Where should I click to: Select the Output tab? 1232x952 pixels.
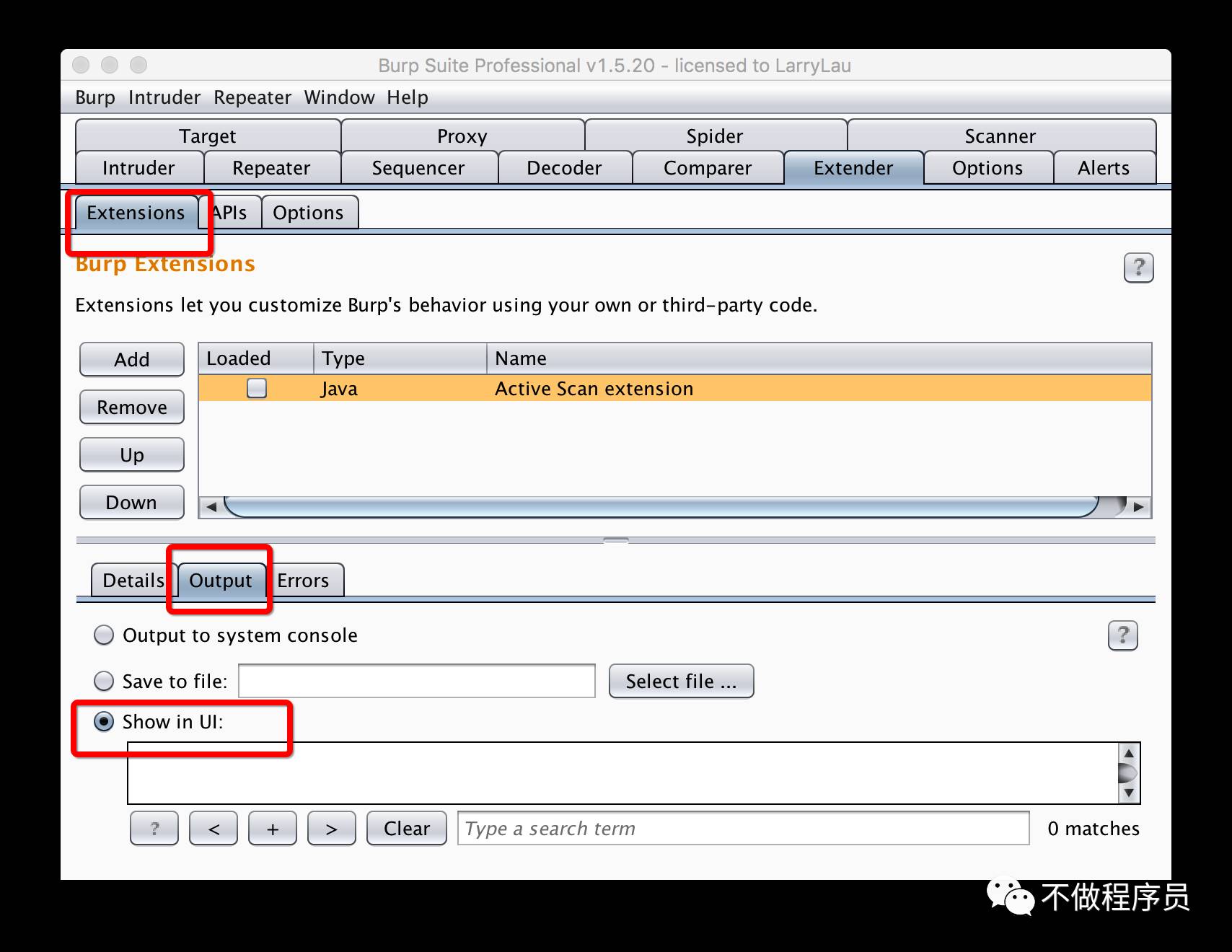(221, 581)
